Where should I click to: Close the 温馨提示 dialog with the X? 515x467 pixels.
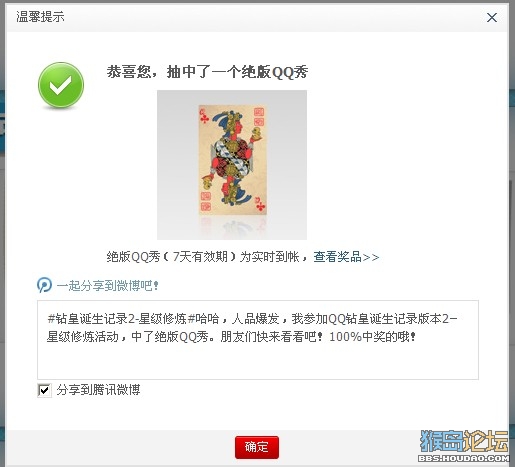(492, 17)
